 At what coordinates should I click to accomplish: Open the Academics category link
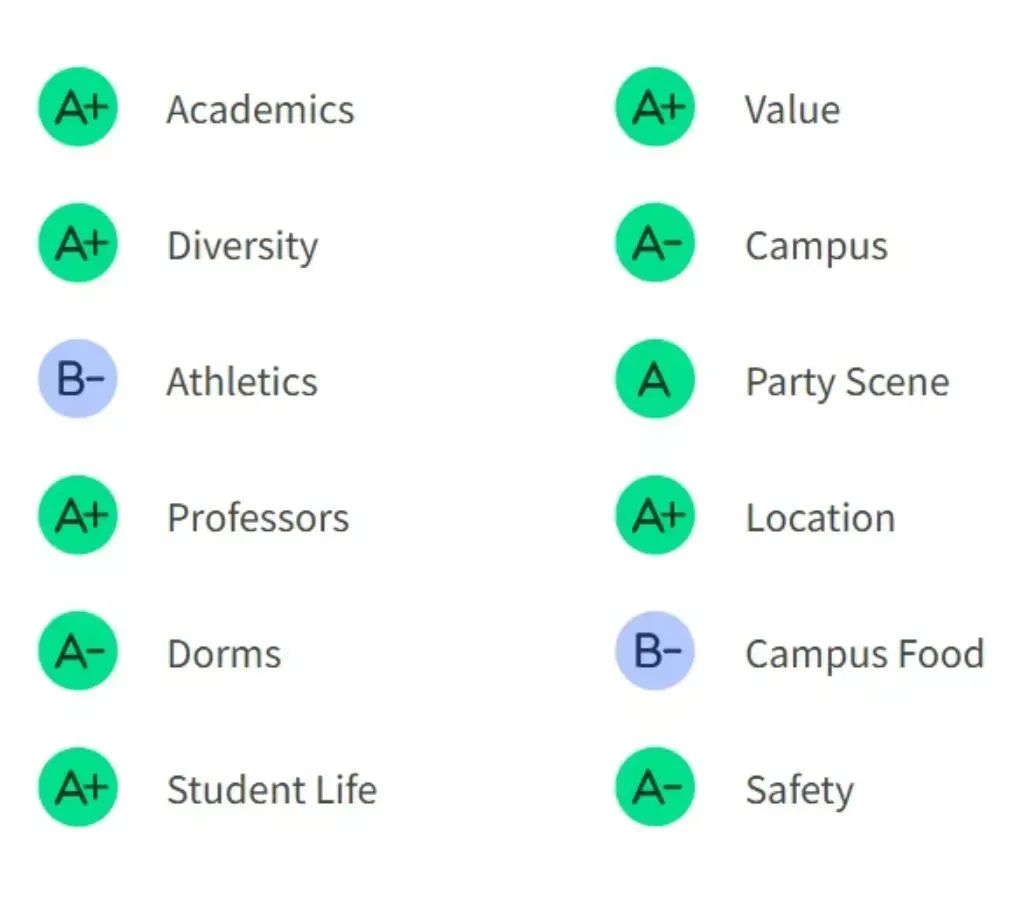261,109
